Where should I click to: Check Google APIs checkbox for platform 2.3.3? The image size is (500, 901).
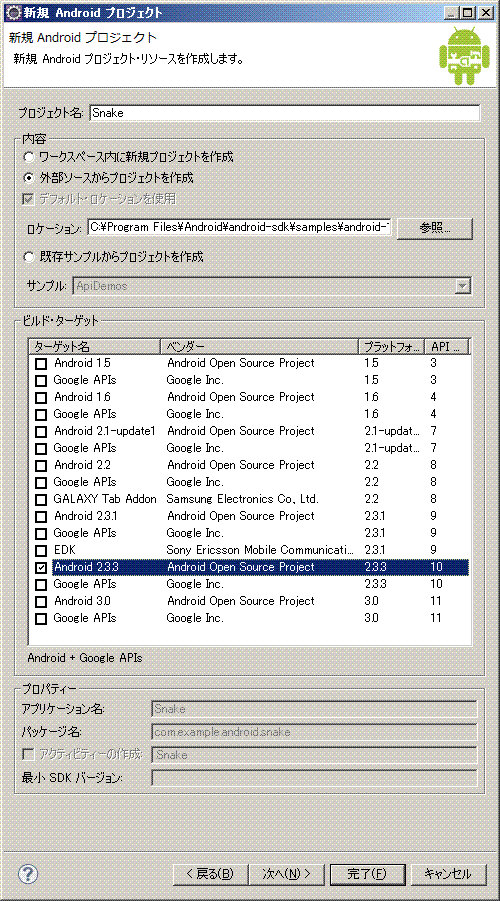pos(41,585)
